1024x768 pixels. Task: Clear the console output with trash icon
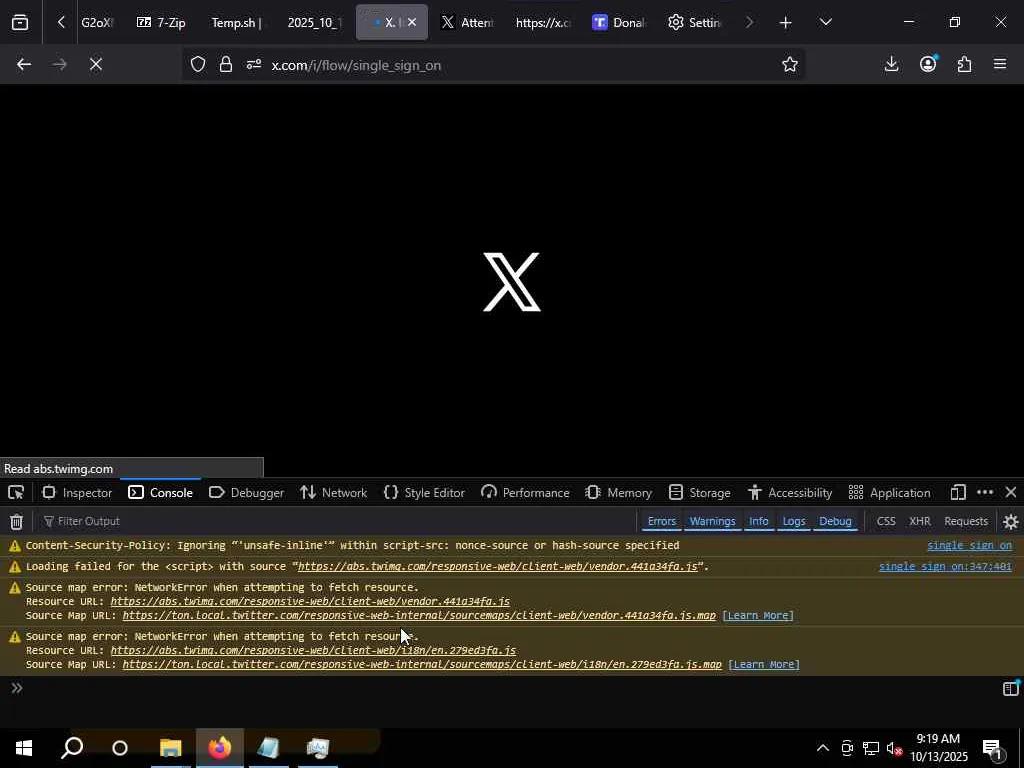point(16,521)
